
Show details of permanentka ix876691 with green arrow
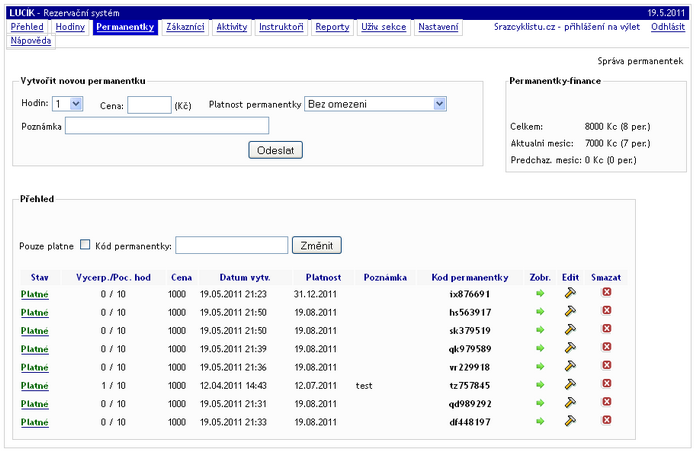point(540,293)
